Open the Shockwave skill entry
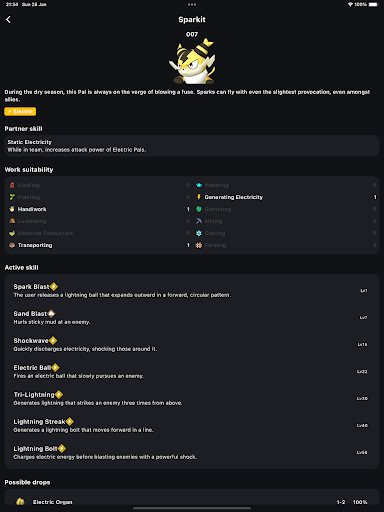Image resolution: width=384 pixels, height=512 pixels. 192,344
